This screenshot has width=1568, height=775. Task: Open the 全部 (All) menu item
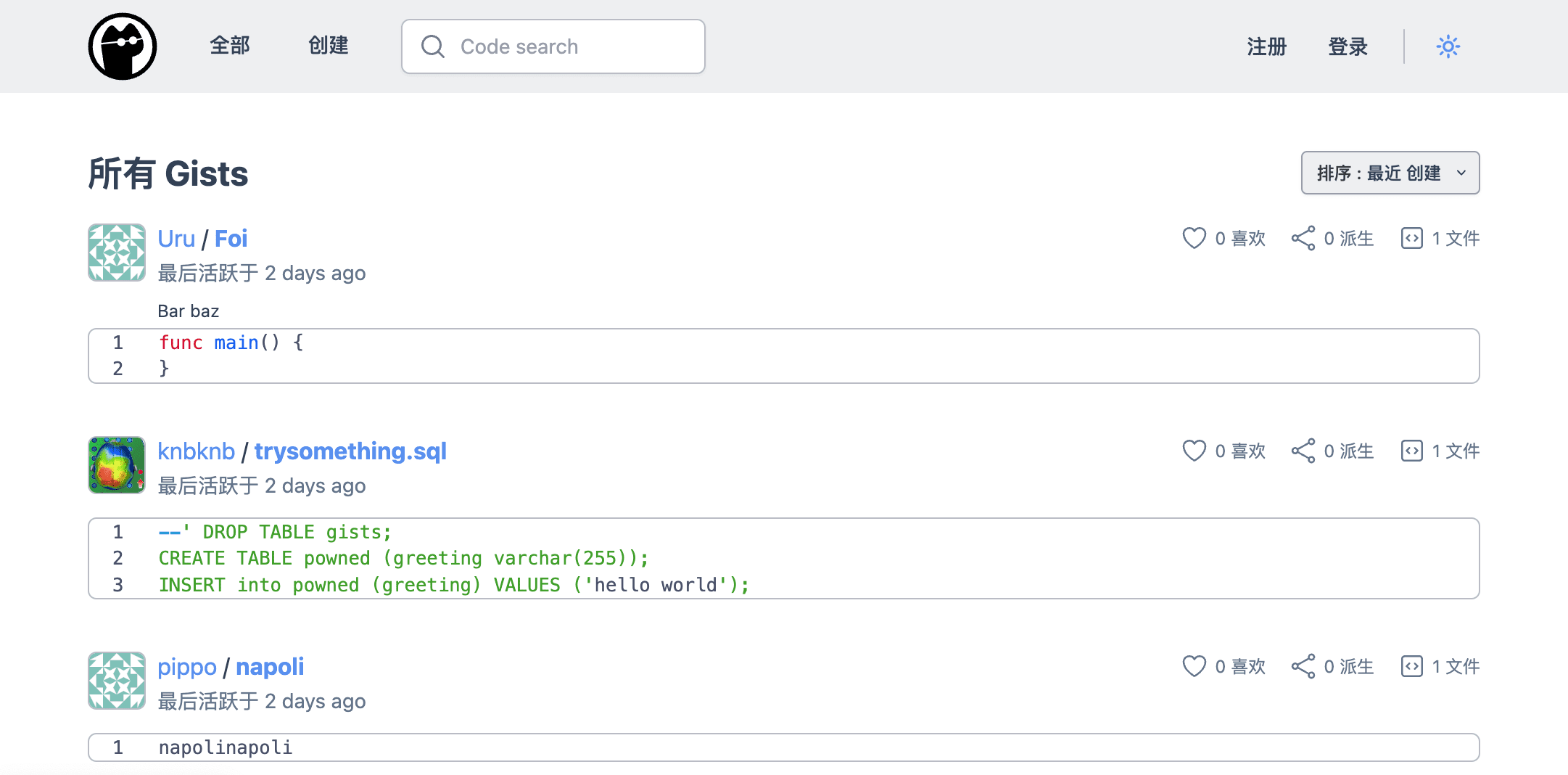pos(230,46)
